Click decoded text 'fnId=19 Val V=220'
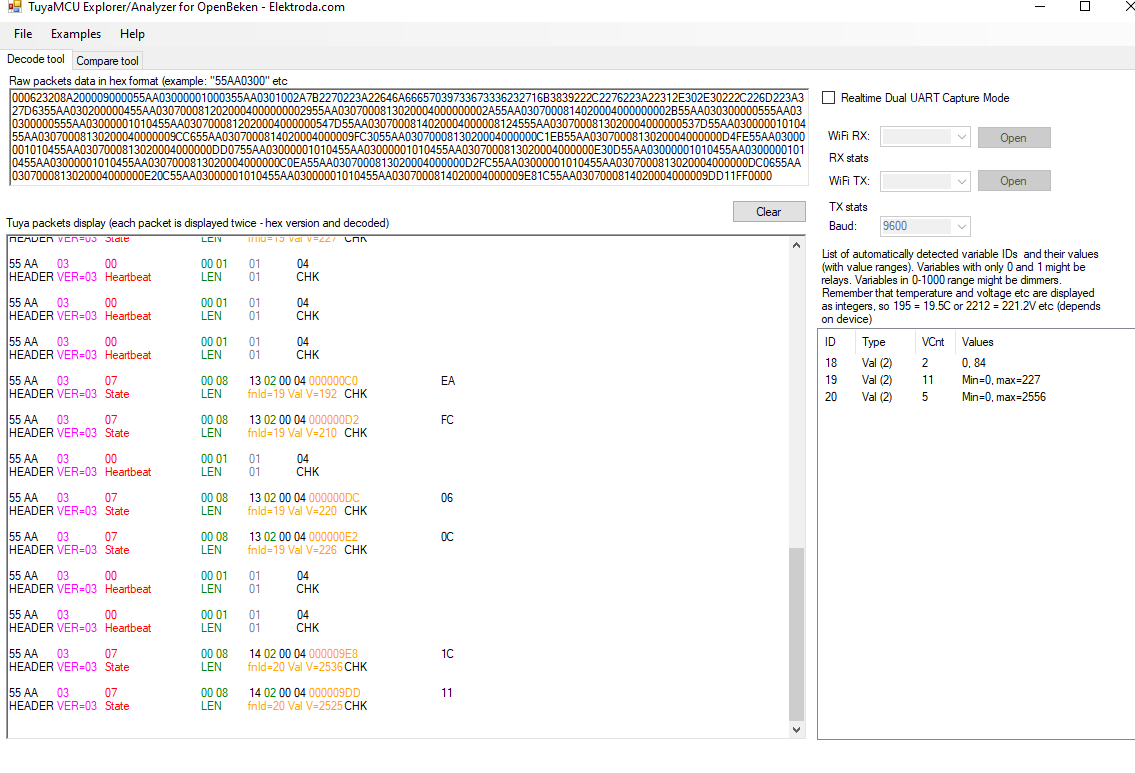The height and width of the screenshot is (773, 1135). click(x=292, y=511)
